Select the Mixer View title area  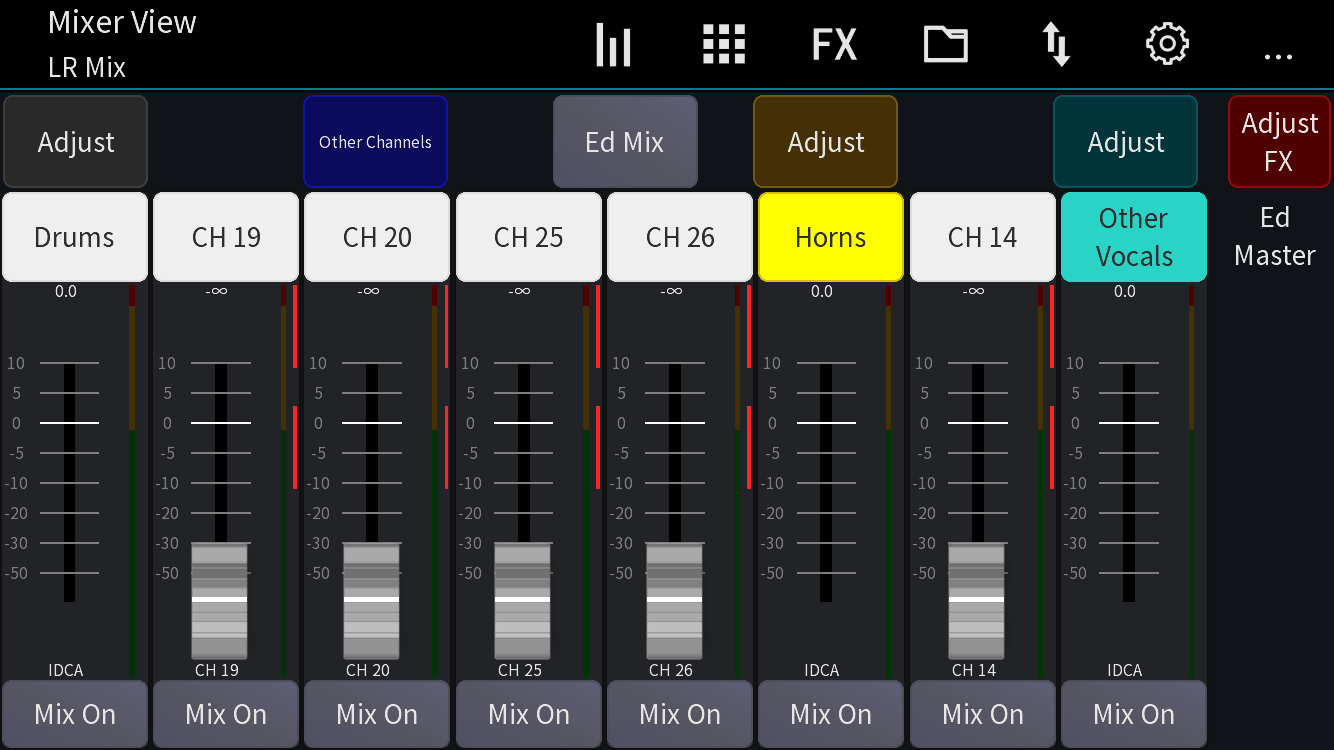[121, 23]
